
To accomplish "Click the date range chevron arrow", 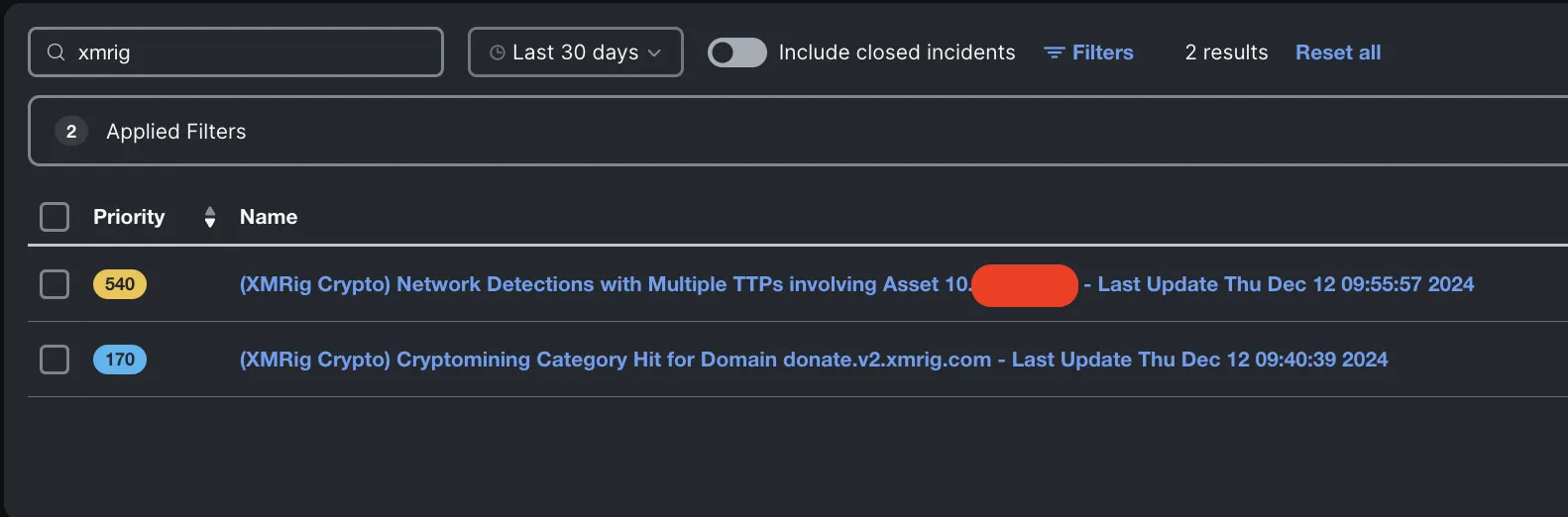I will click(x=654, y=52).
